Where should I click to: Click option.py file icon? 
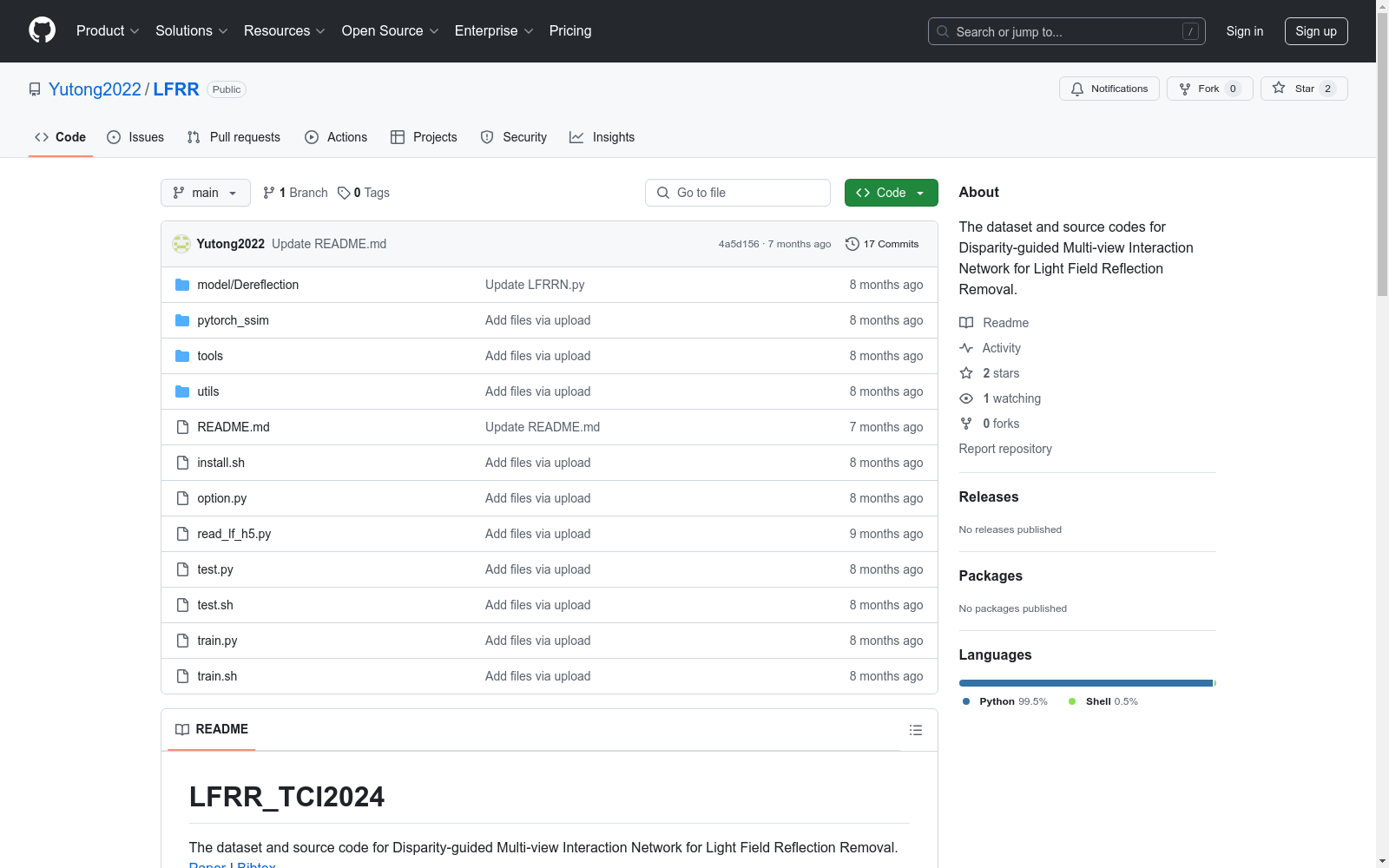(182, 498)
